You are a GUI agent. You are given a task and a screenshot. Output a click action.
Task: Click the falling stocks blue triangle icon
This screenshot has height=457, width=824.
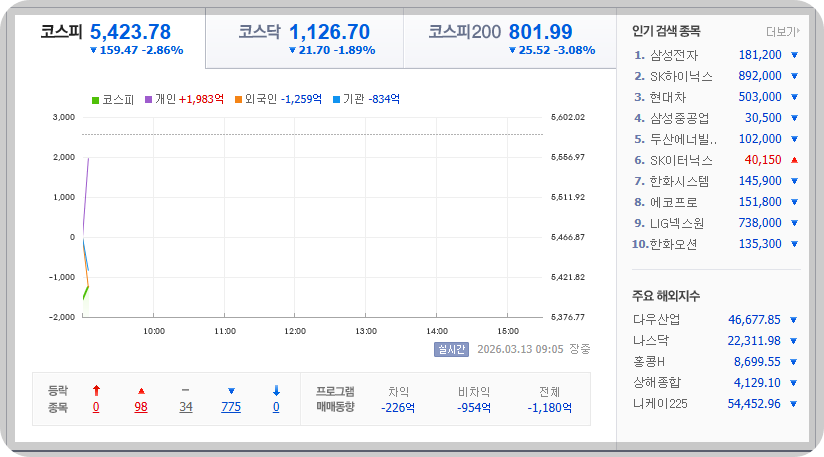point(231,391)
